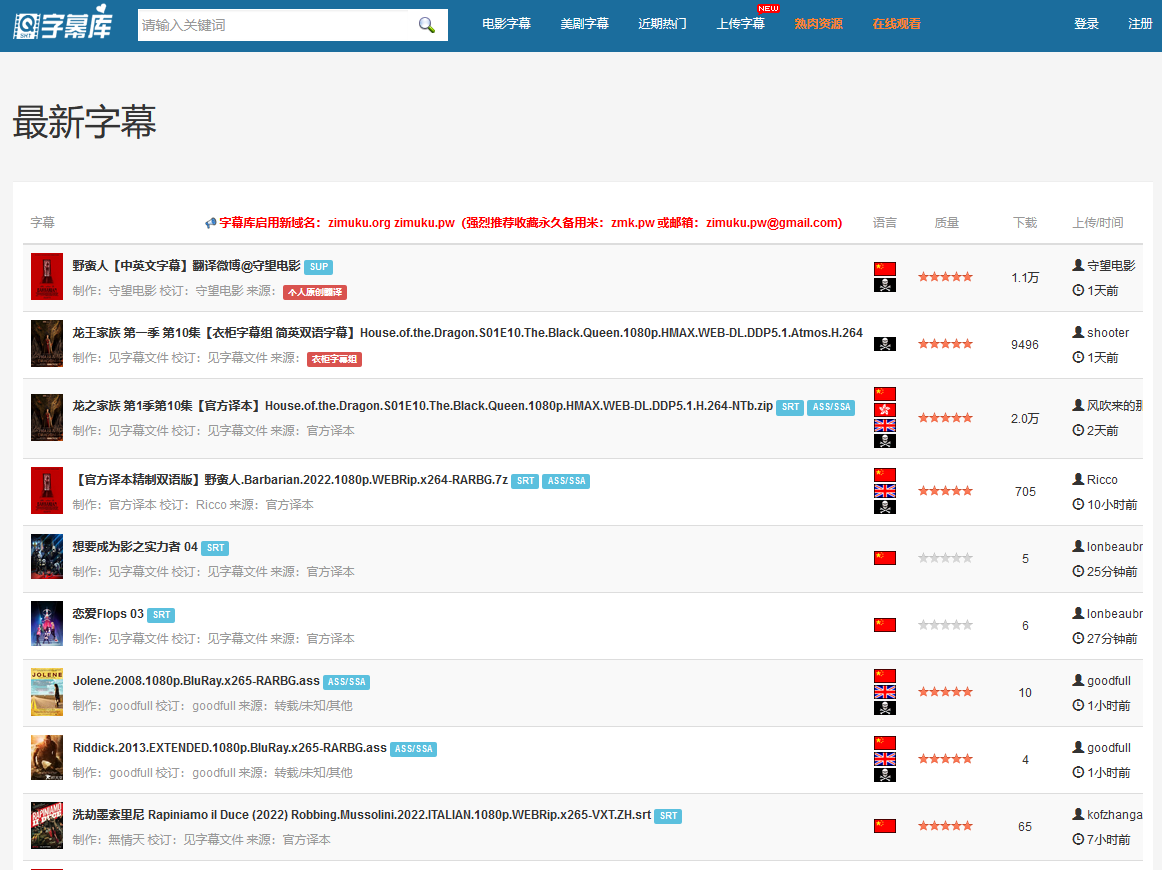Viewport: 1162px width, 870px height.
Task: Click the poster thumbnail for 恋爱Flops 03
Action: tap(47, 623)
